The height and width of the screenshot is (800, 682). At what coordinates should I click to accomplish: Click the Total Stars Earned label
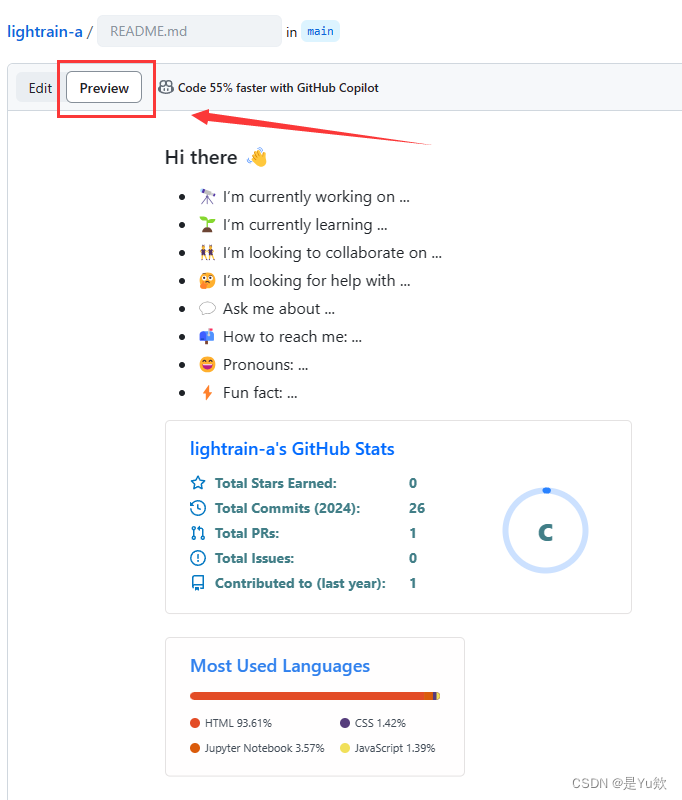[x=276, y=483]
